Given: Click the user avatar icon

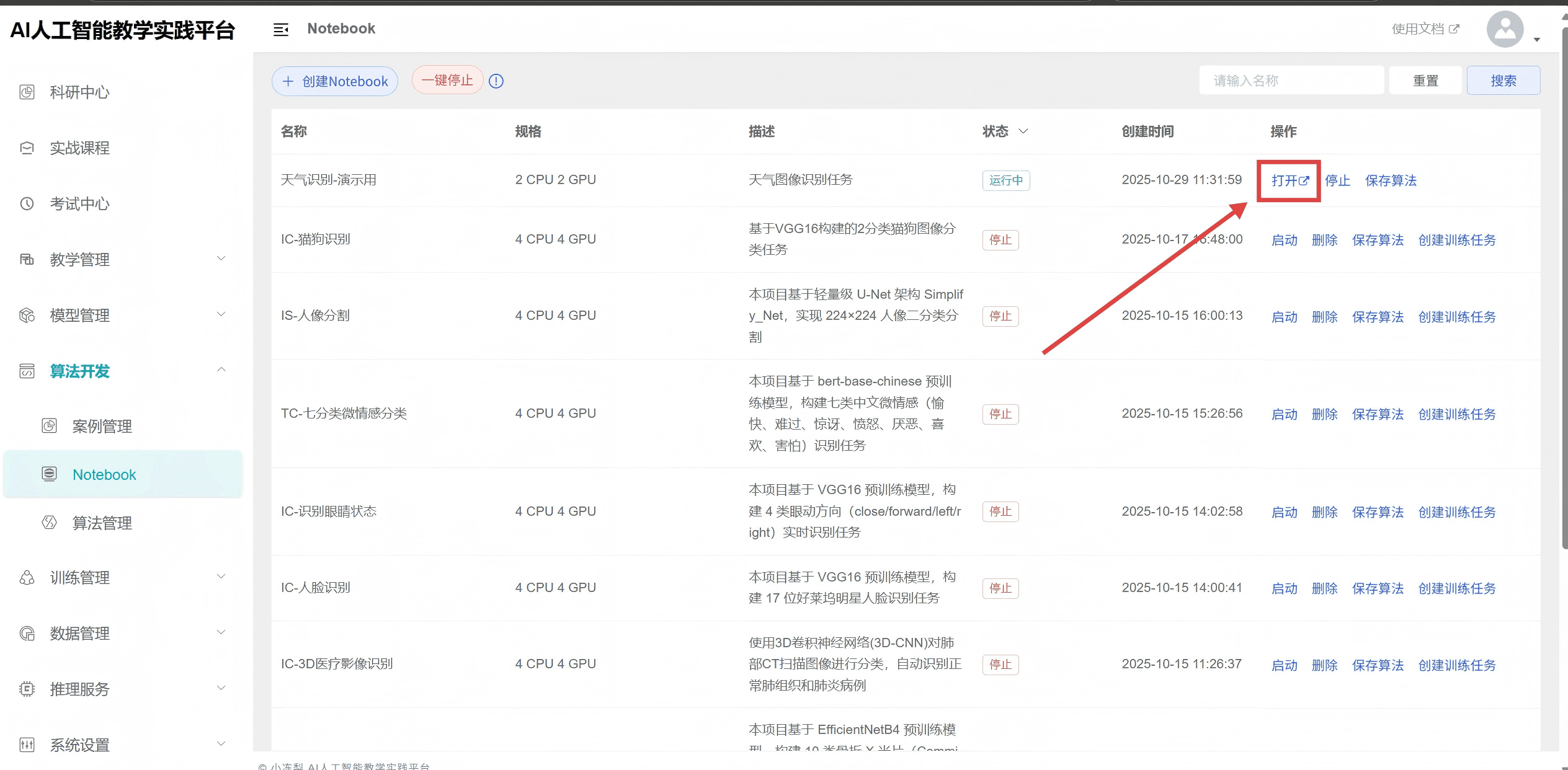Looking at the screenshot, I should (x=1505, y=29).
